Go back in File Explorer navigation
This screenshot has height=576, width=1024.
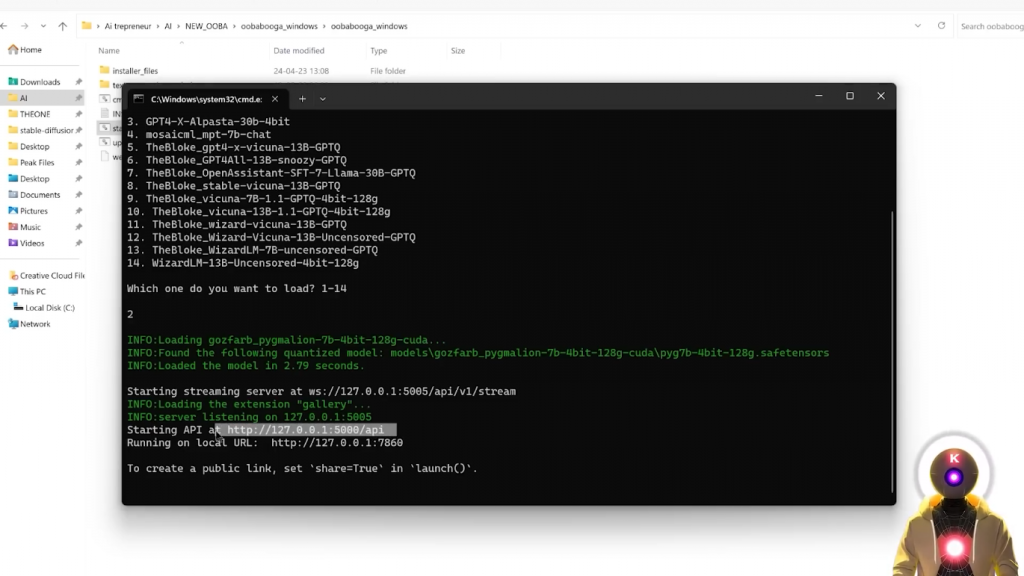point(5,26)
